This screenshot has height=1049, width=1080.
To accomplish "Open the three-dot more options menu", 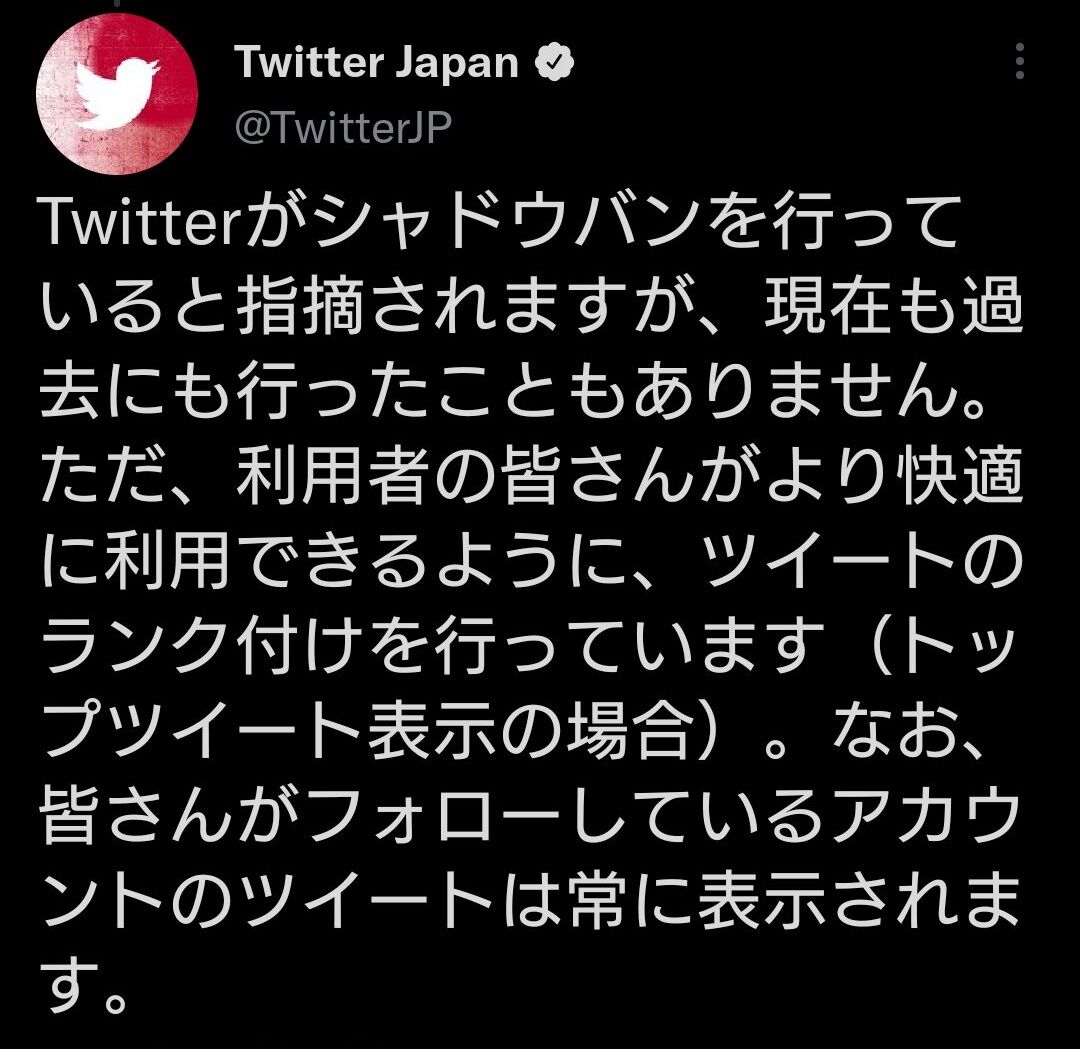I will (x=1020, y=61).
